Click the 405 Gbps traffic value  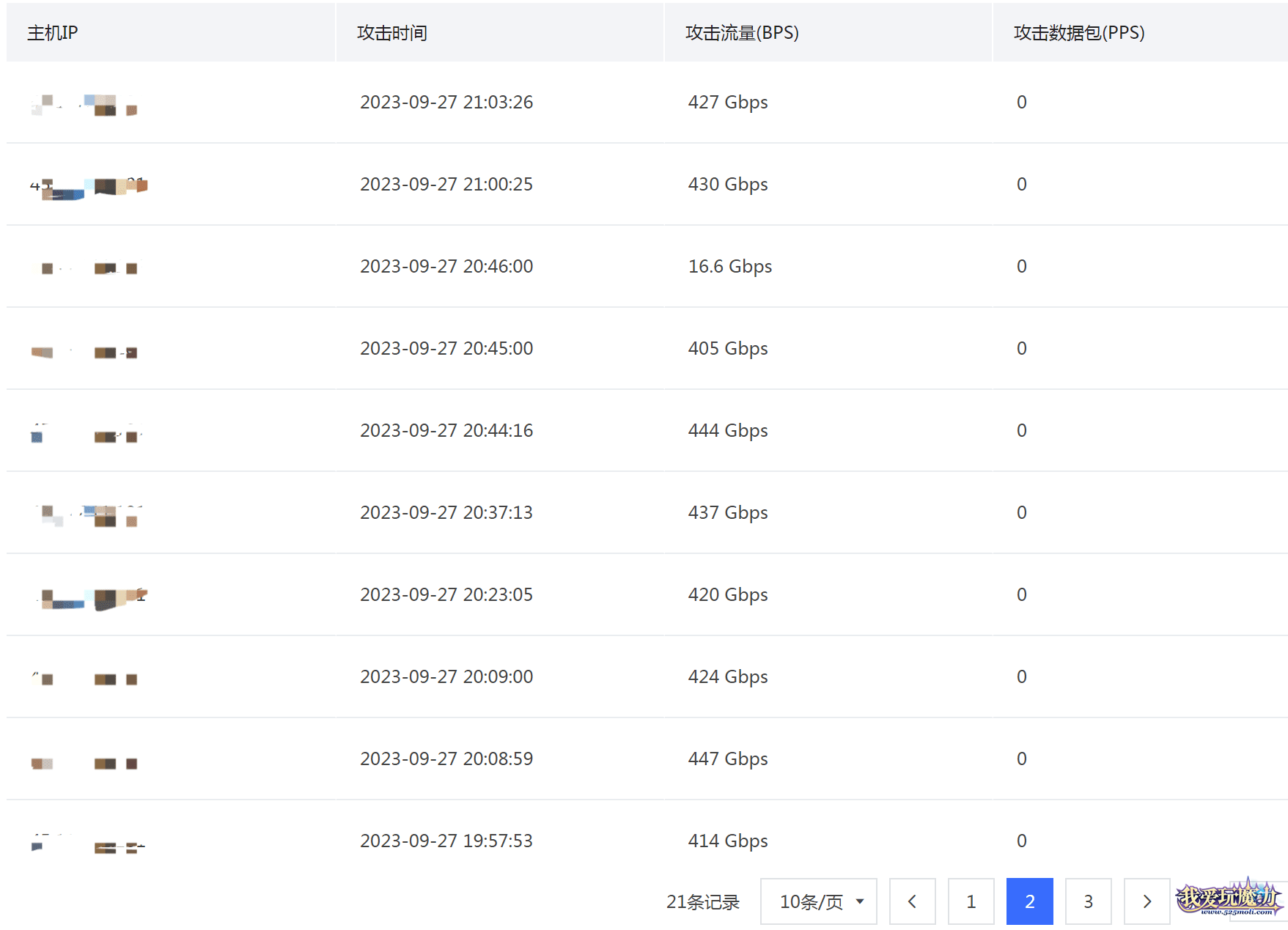(x=728, y=349)
